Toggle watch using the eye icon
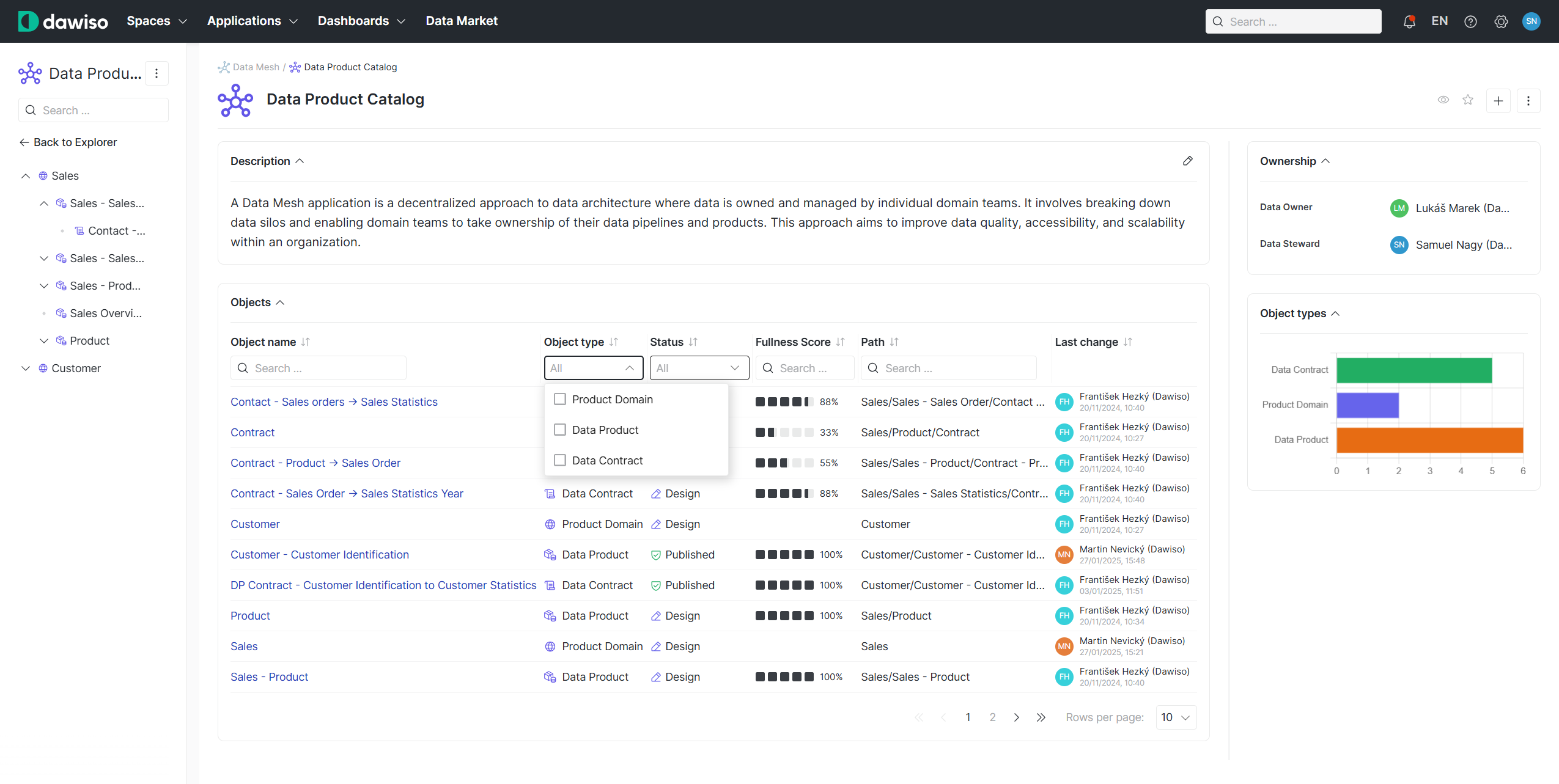 tap(1443, 100)
